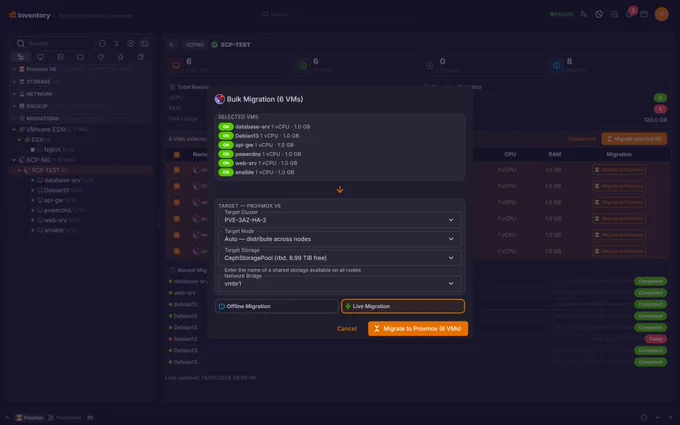
Task: Click the blue migrated icon card showing 8
Action: pos(556,65)
